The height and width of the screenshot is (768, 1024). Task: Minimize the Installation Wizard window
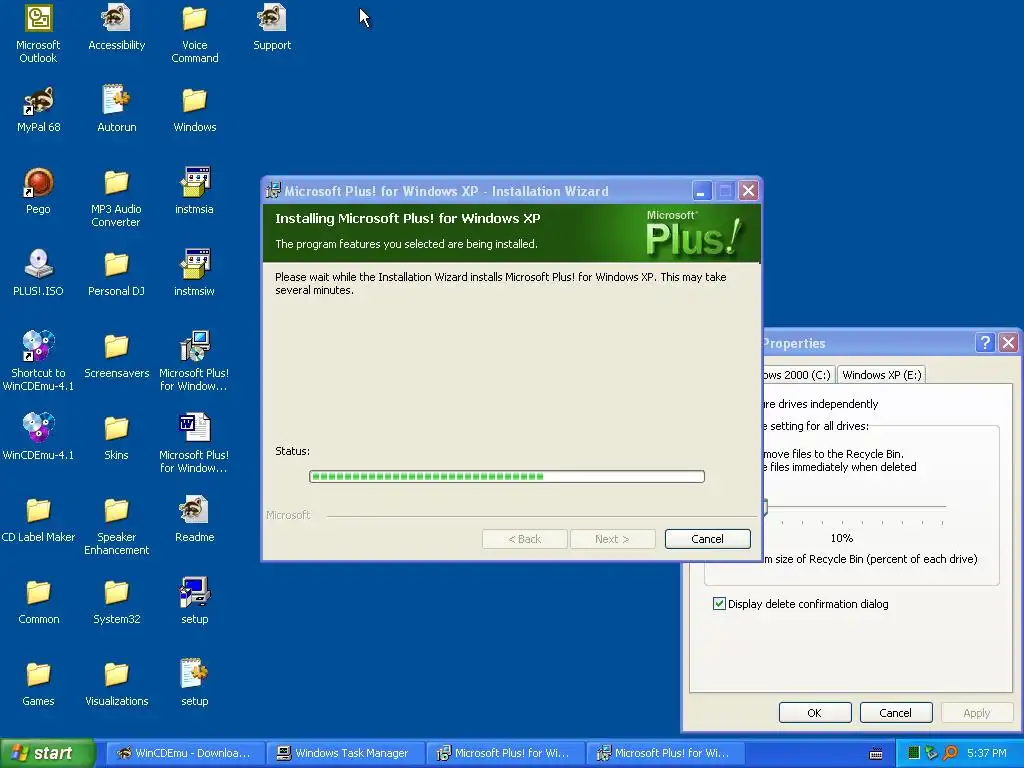point(701,191)
